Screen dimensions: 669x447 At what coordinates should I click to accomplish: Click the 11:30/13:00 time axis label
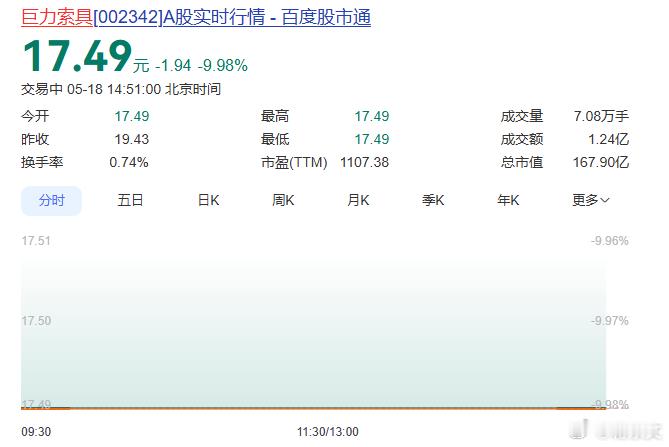click(328, 432)
